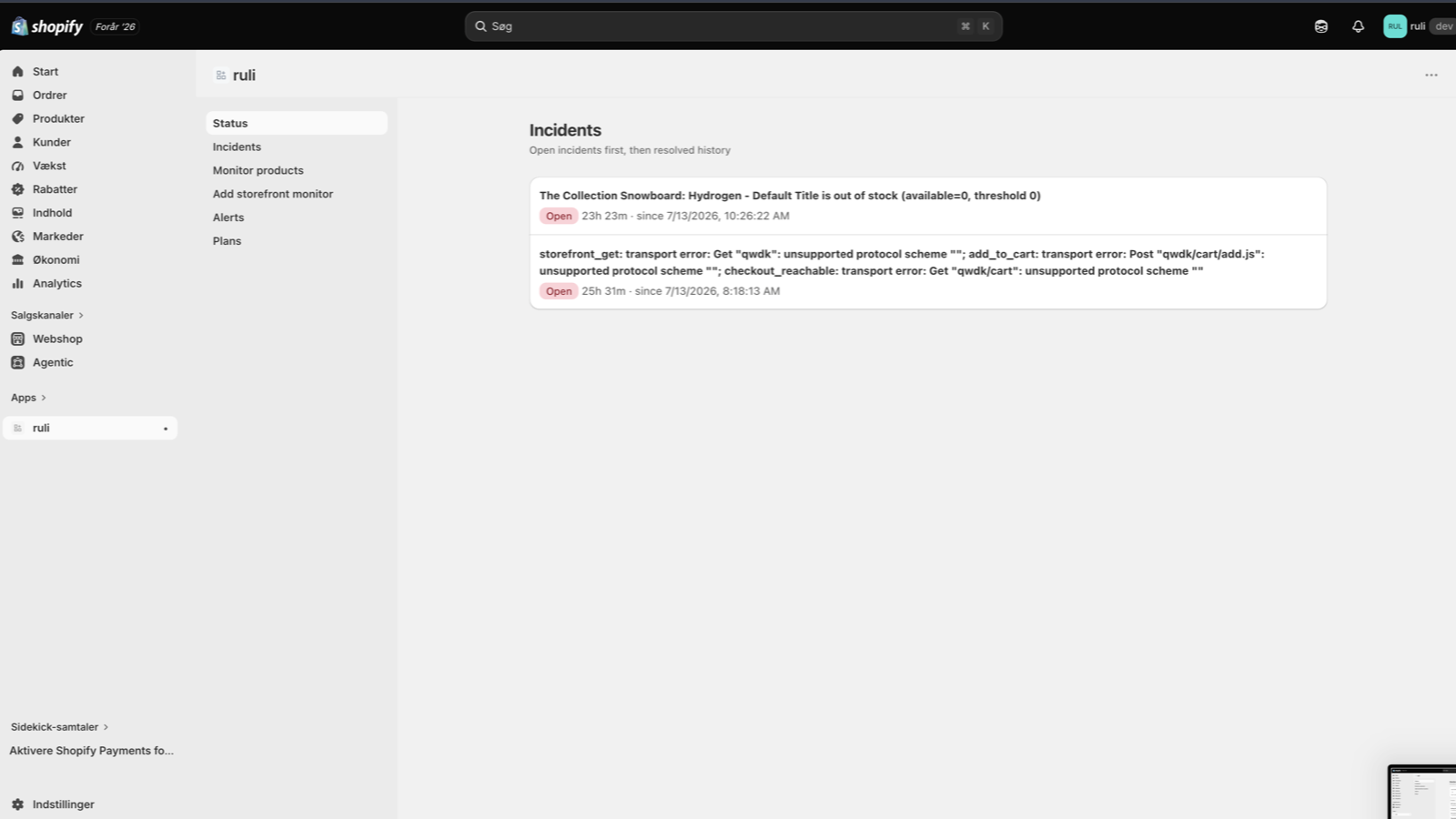Expand the Salgskanaler section
The height and width of the screenshot is (819, 1456).
(x=47, y=316)
